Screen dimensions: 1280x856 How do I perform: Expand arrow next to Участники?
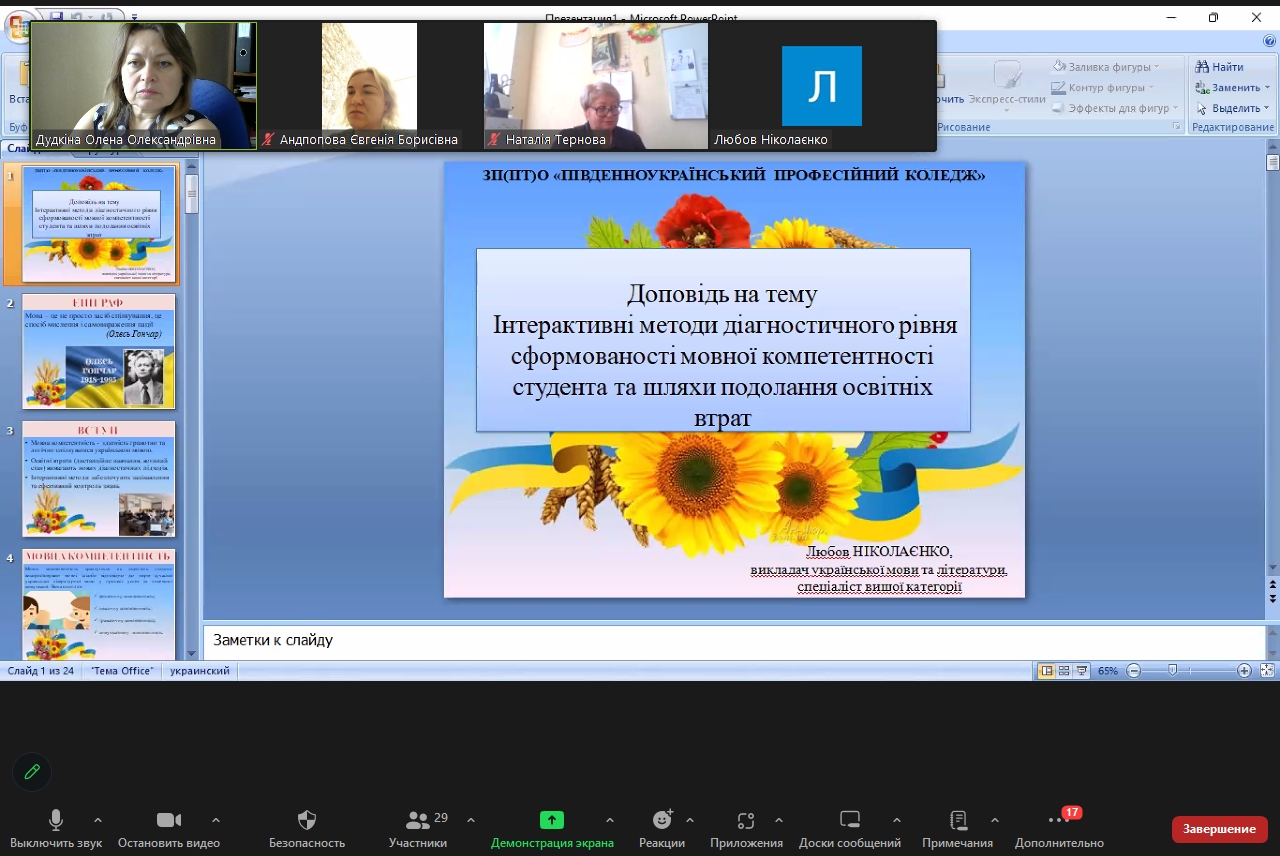[471, 820]
